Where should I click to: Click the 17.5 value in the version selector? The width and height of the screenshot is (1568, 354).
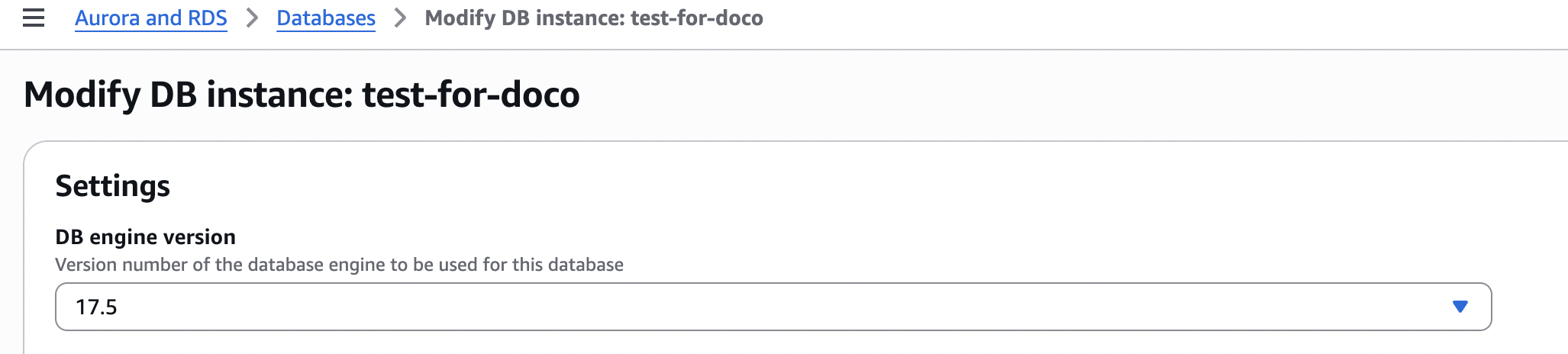(x=96, y=307)
